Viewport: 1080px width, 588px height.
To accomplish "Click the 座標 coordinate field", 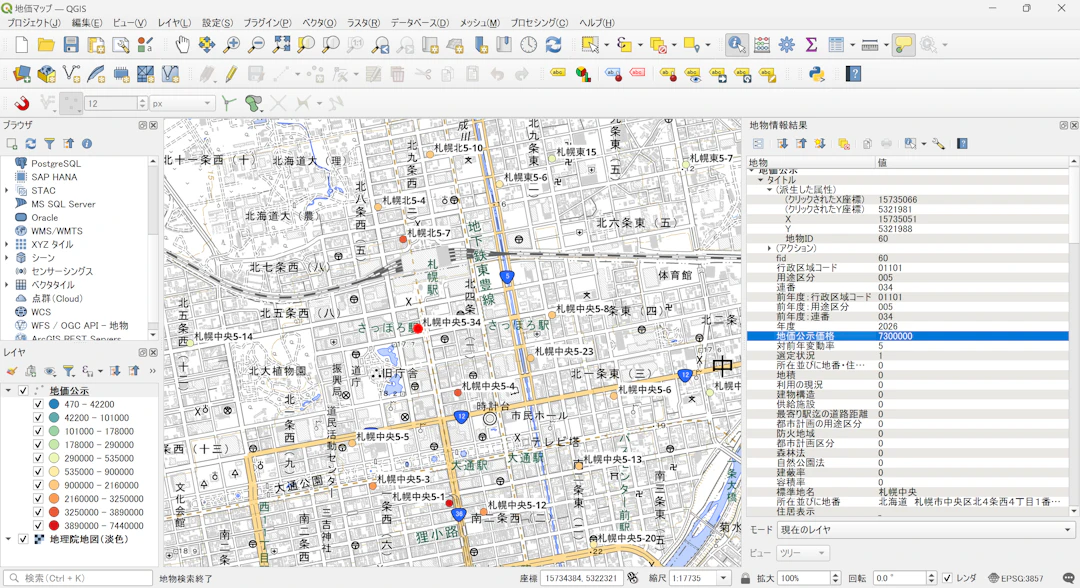I will coord(581,578).
